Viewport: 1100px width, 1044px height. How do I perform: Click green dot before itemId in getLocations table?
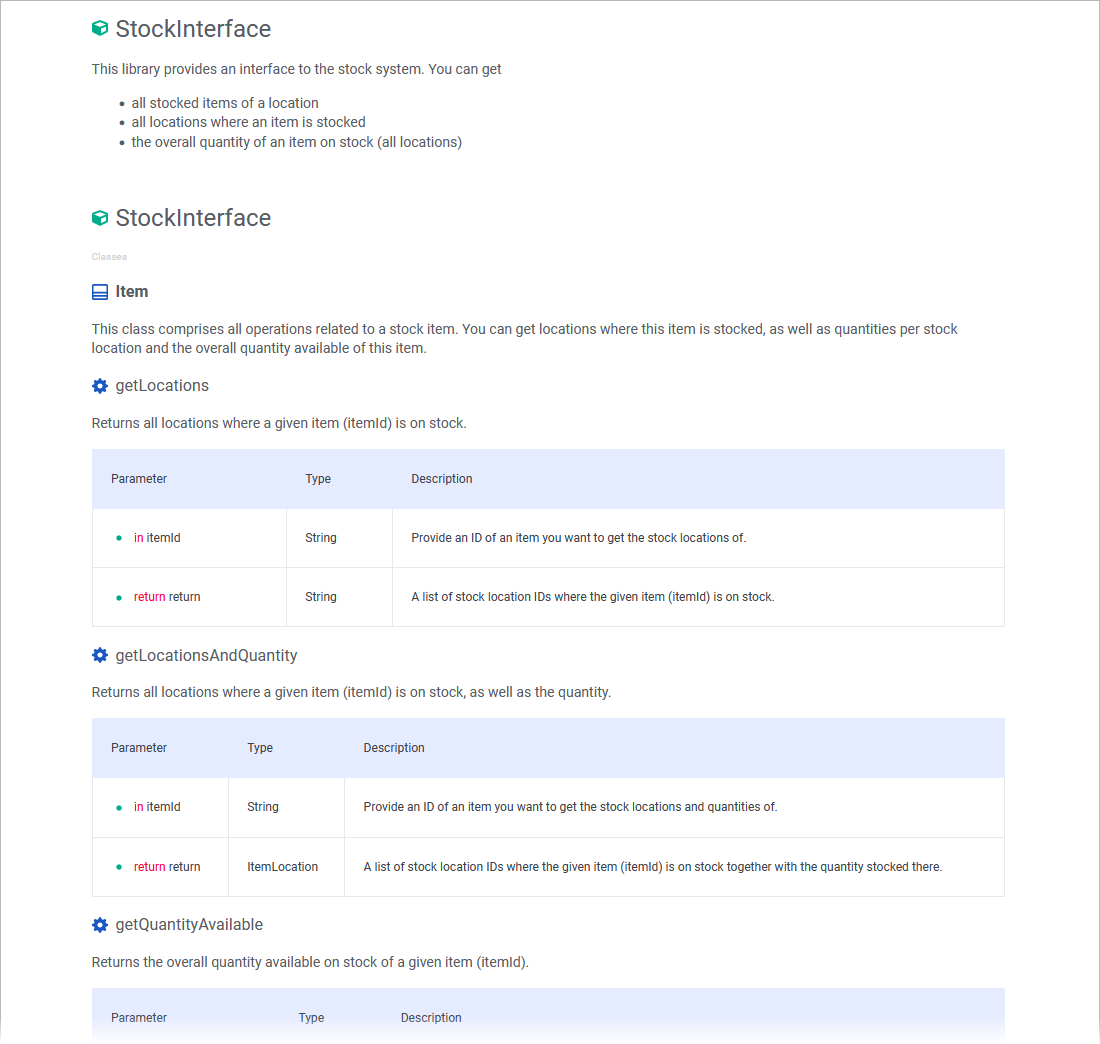pyautogui.click(x=119, y=538)
